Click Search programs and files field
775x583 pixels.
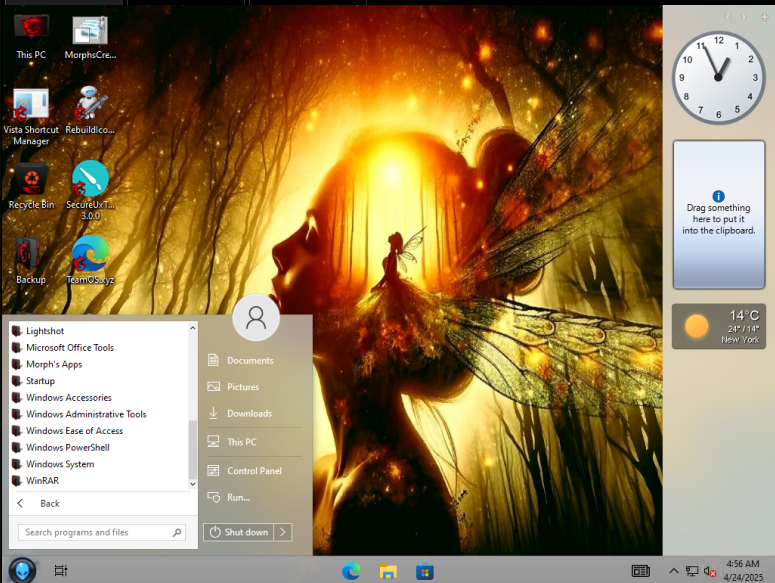(102, 532)
